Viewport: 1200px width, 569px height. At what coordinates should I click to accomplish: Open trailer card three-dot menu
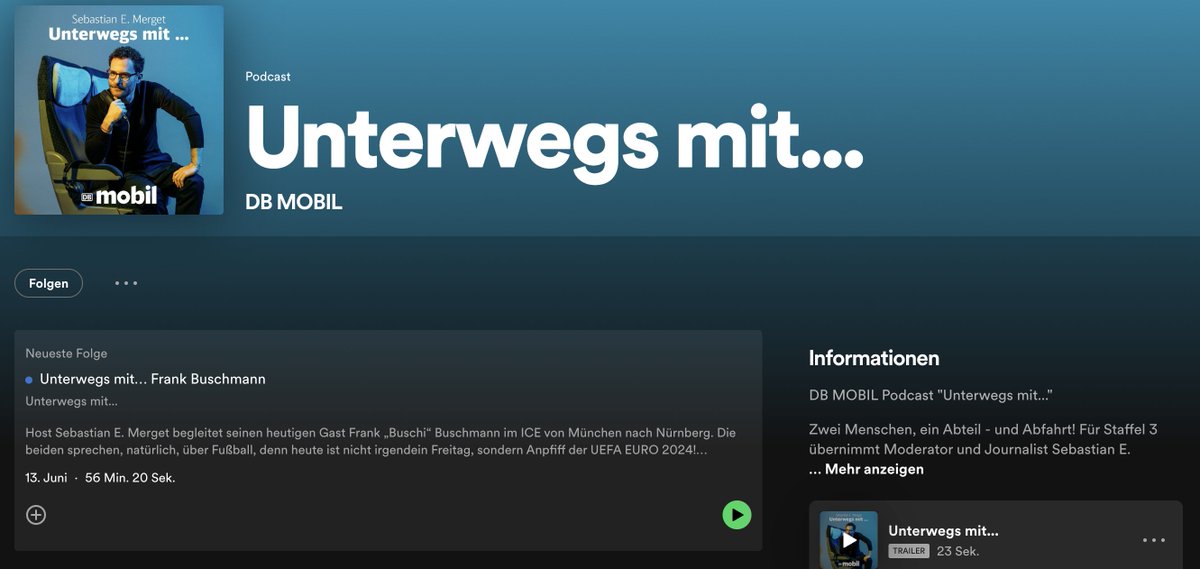[1154, 540]
